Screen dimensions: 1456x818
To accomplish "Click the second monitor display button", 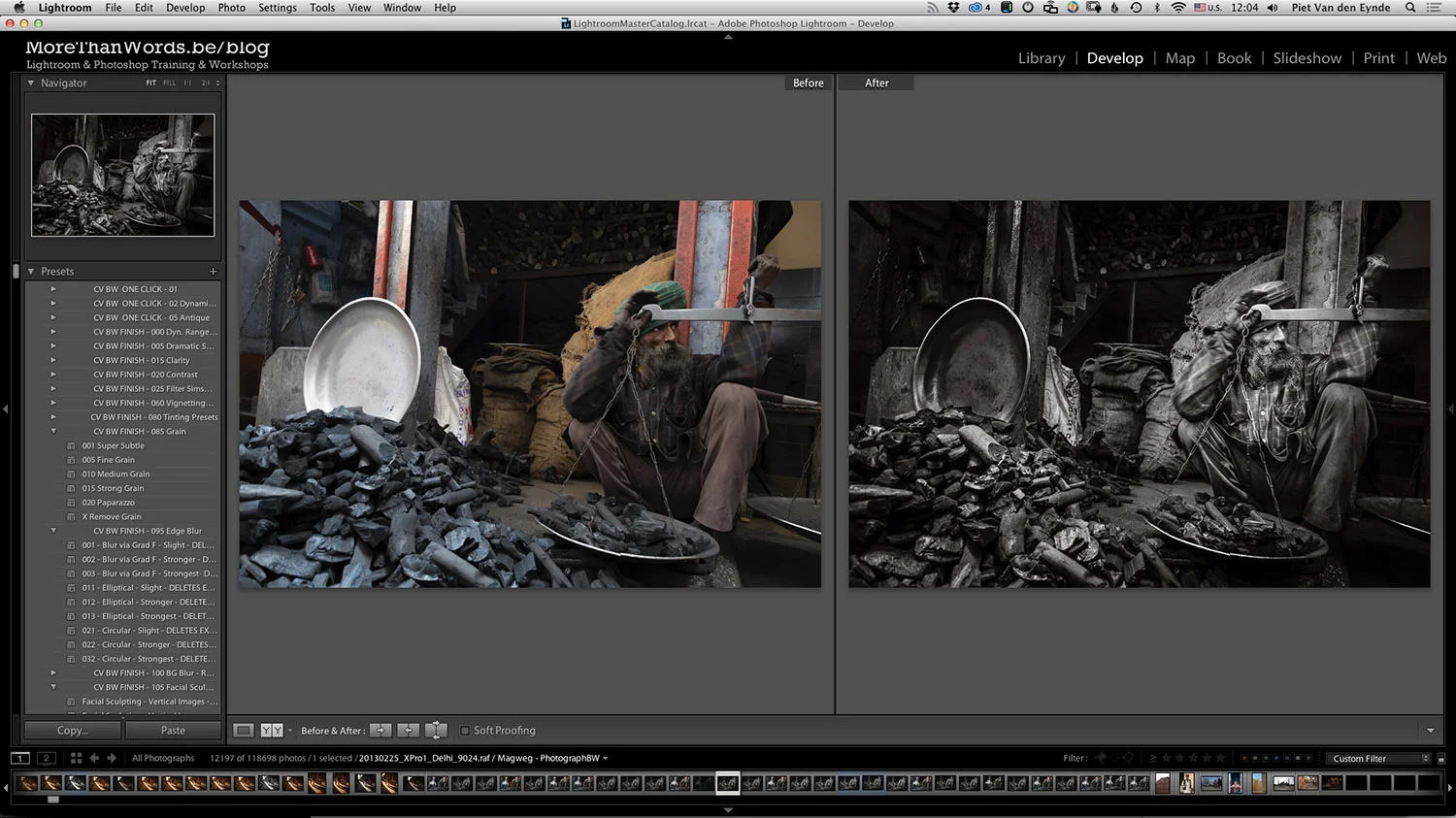I will (46, 758).
